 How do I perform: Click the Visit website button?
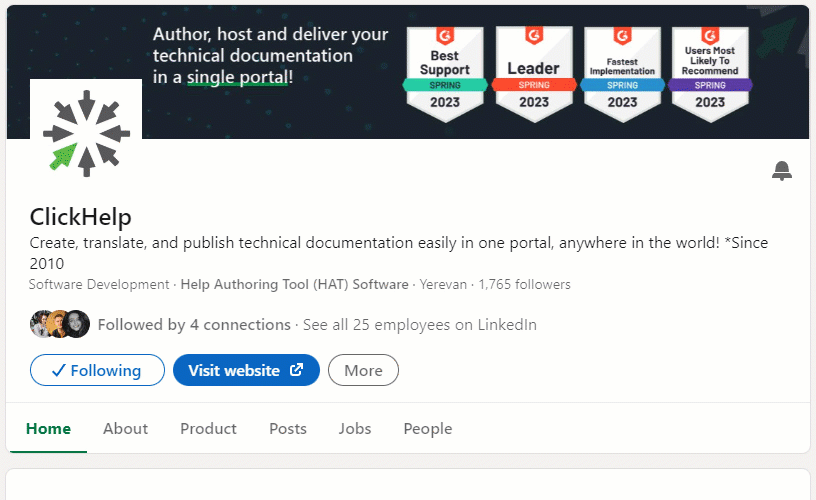pos(246,370)
